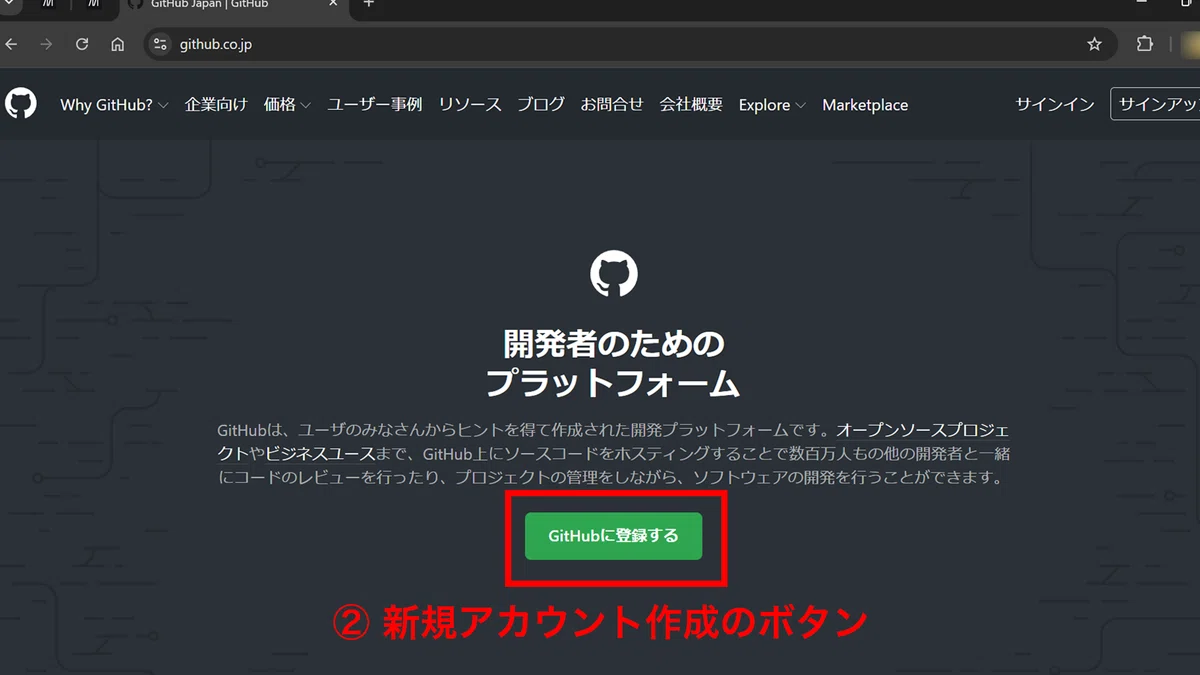This screenshot has width=1200, height=675.
Task: Click the headline 開発者のための
Action: click(614, 345)
